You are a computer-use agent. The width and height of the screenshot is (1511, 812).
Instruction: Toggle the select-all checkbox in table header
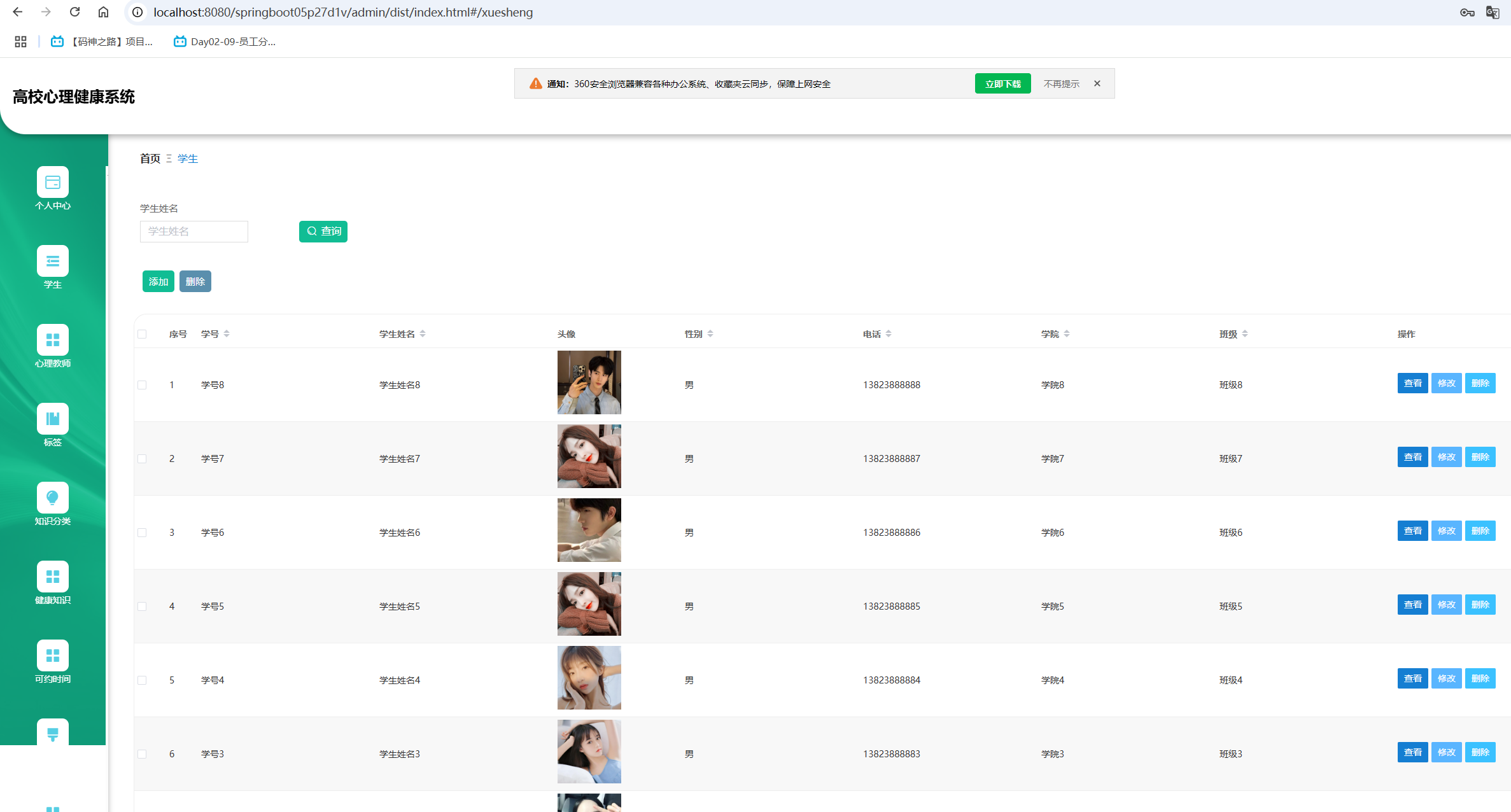pos(142,334)
